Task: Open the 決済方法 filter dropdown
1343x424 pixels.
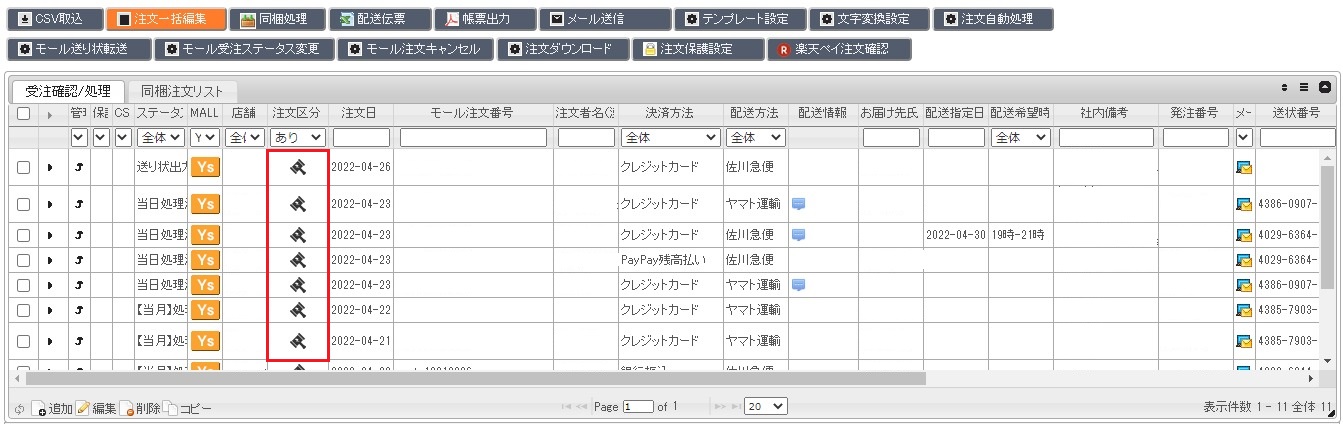Action: (x=669, y=137)
